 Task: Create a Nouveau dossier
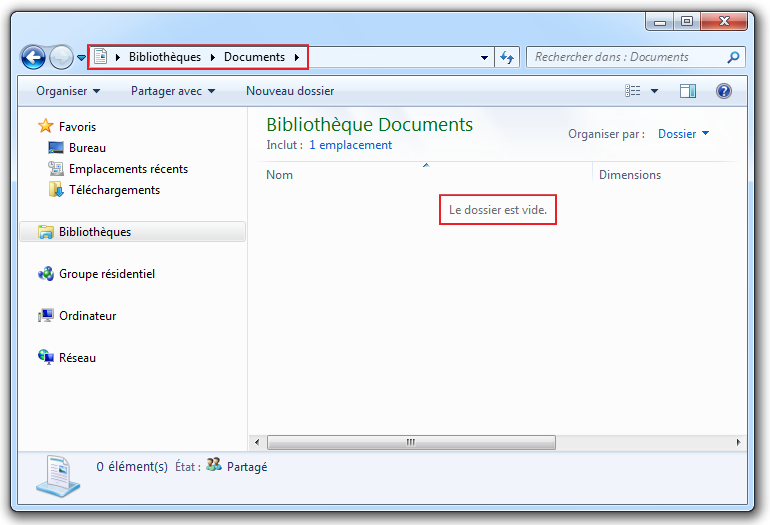click(290, 91)
